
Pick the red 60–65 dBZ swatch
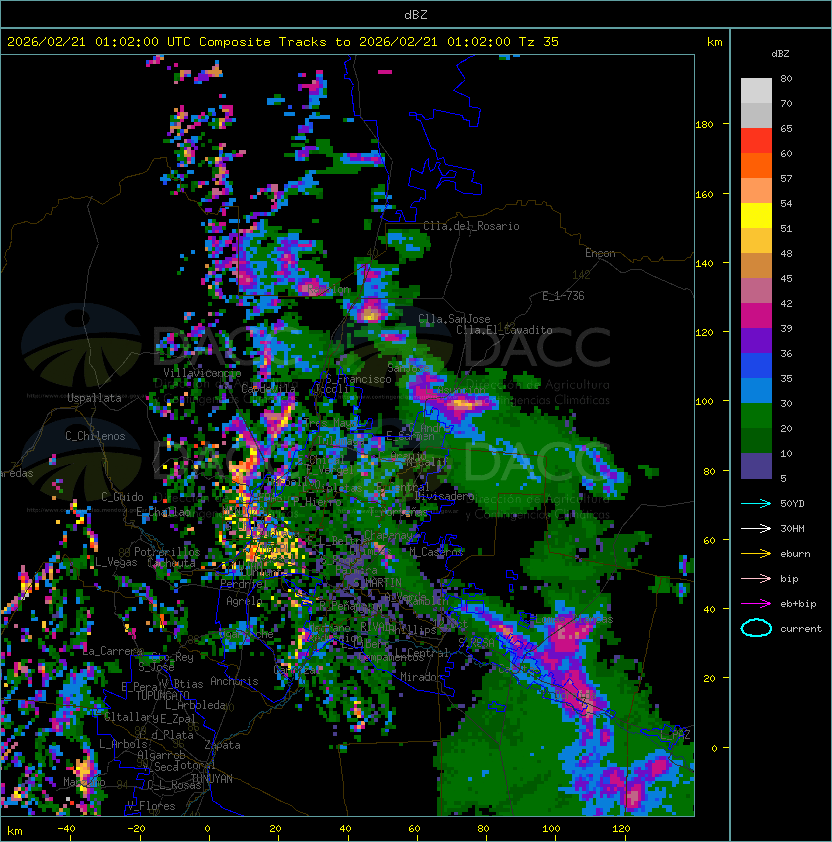click(x=756, y=141)
